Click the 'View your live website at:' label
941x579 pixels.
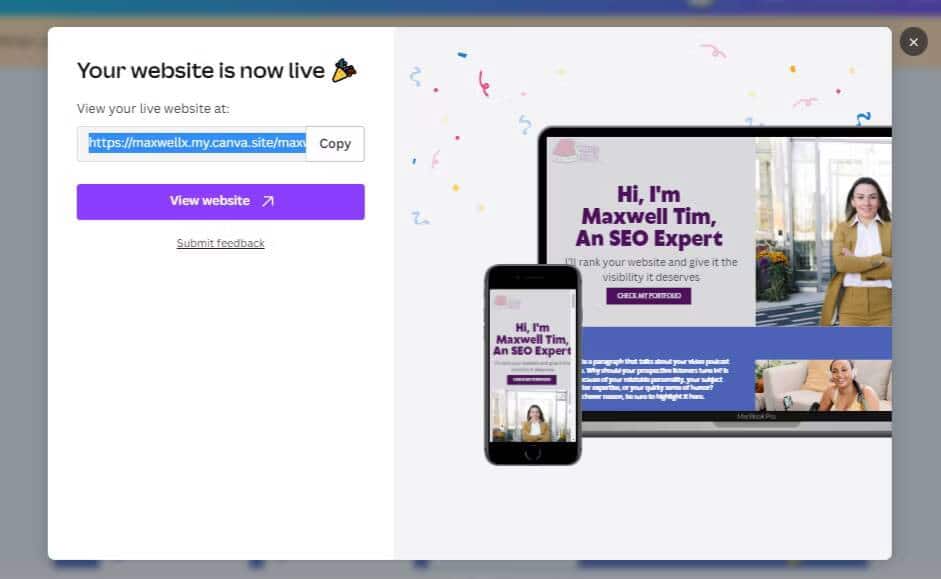(x=153, y=109)
